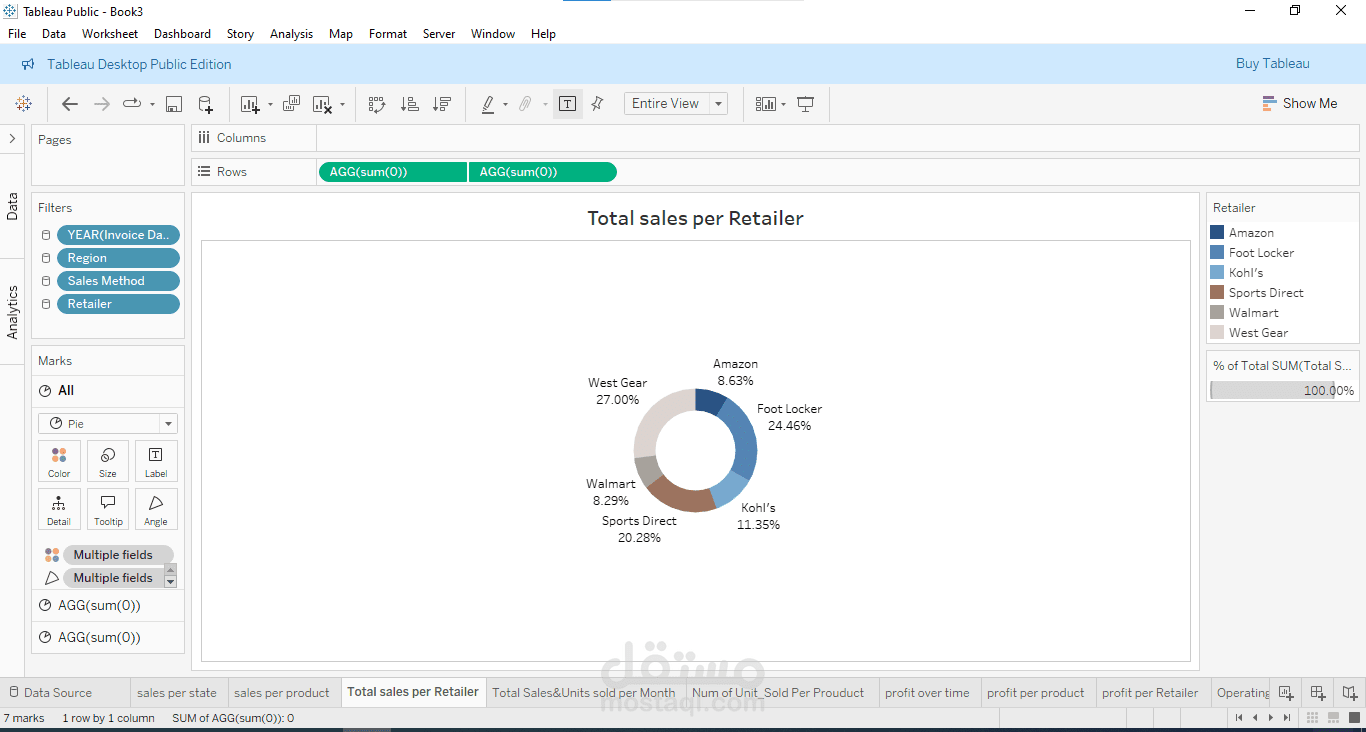Click the Redo forward arrow
The width and height of the screenshot is (1366, 732).
pos(101,104)
